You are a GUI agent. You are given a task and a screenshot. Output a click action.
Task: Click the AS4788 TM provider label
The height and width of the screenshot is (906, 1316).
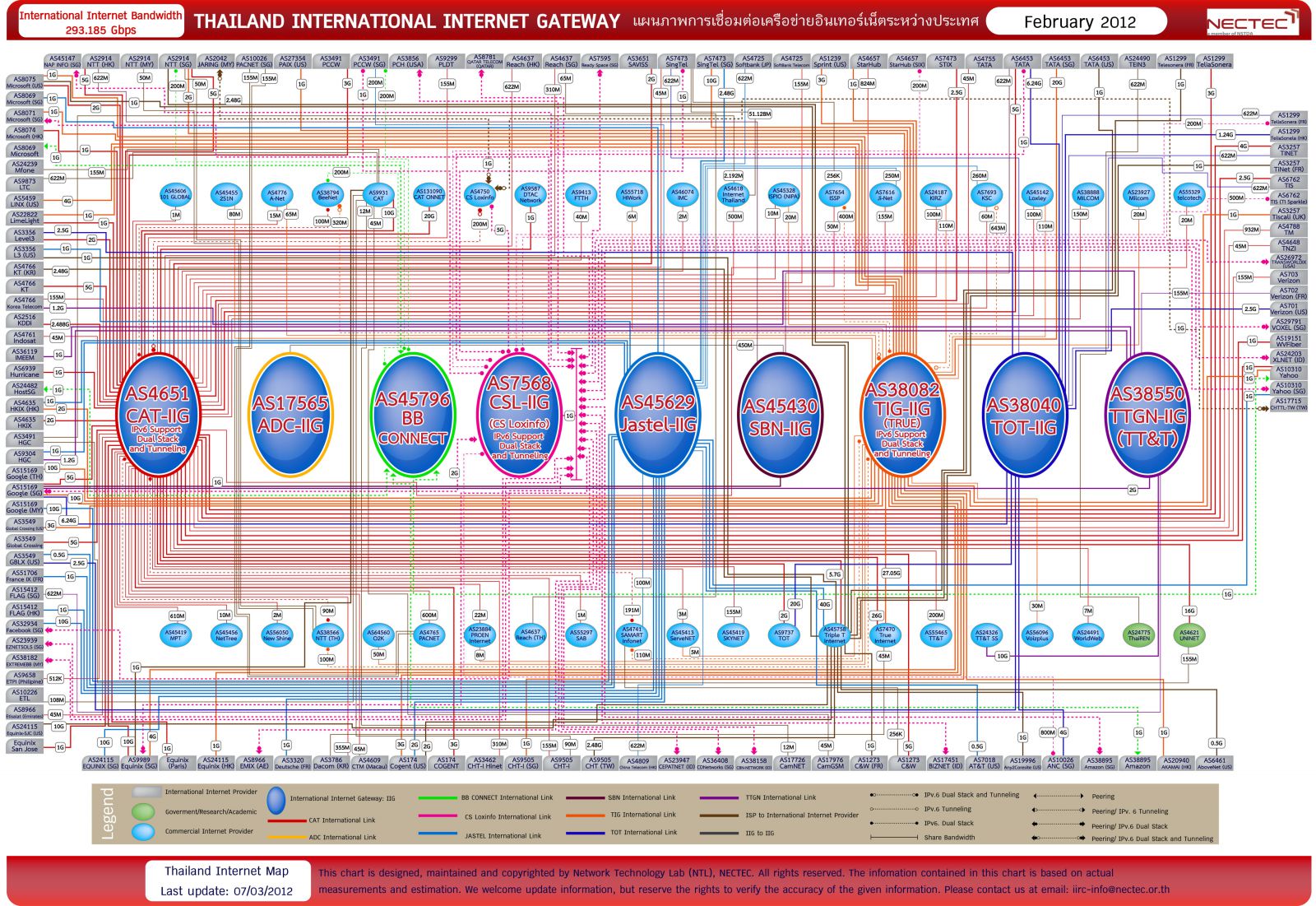(x=1289, y=230)
